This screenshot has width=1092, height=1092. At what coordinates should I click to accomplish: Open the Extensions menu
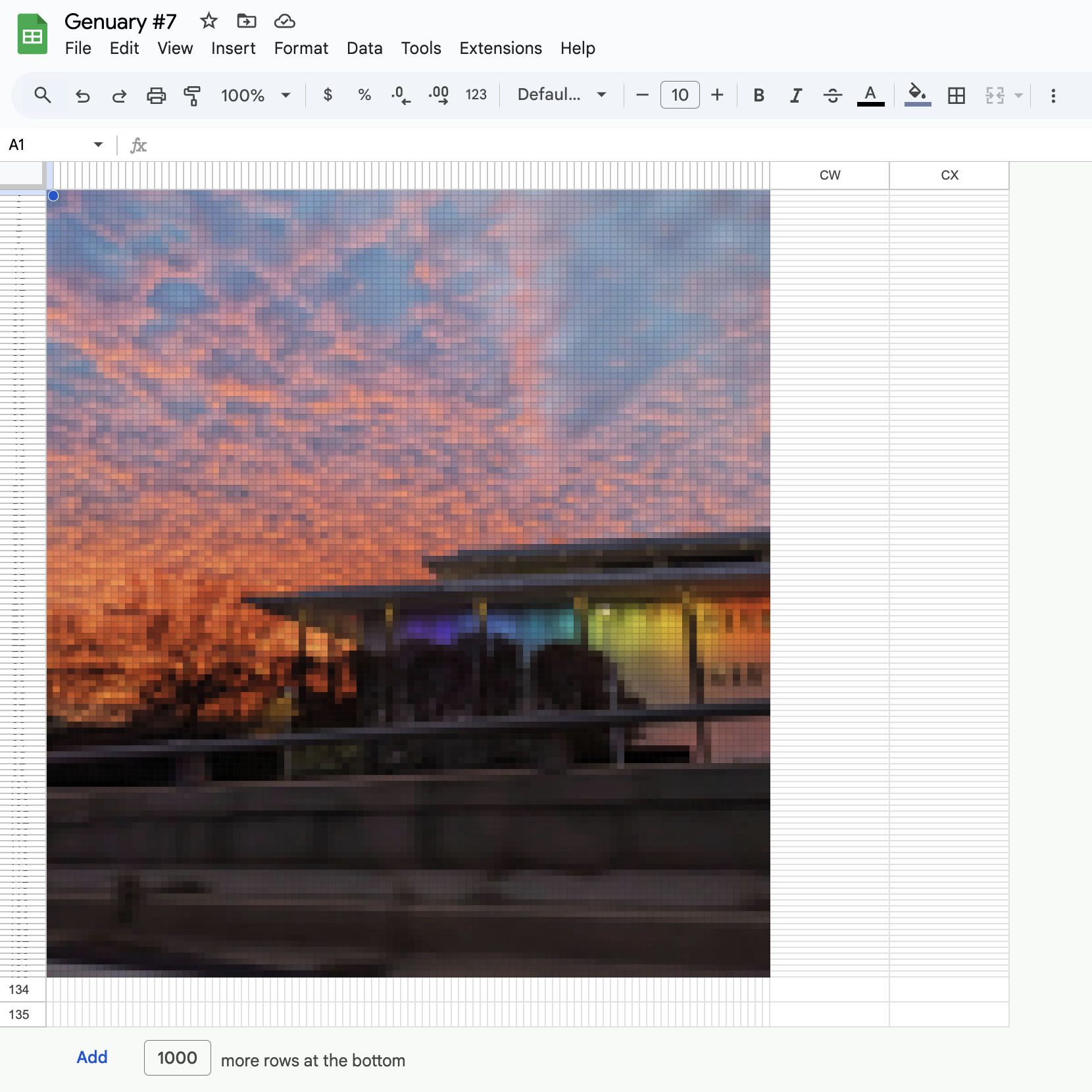tap(500, 48)
